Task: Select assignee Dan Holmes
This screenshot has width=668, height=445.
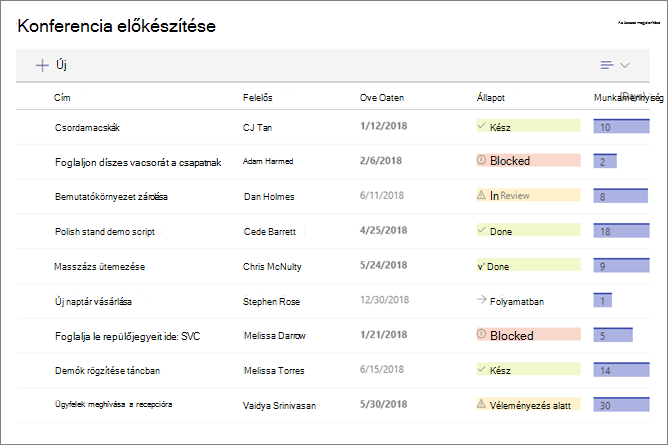Action: (269, 197)
